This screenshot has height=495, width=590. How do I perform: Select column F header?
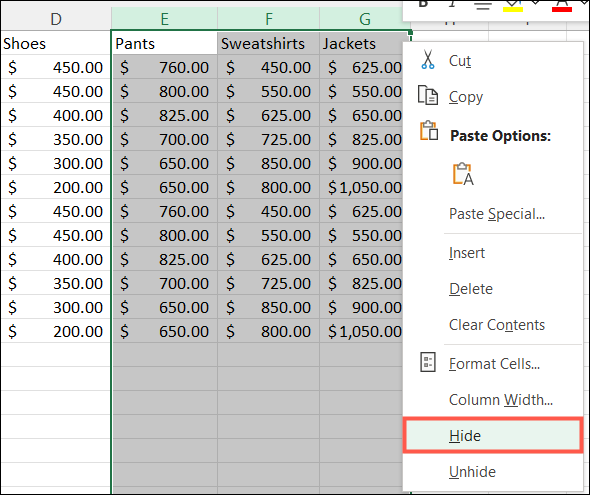(x=268, y=18)
